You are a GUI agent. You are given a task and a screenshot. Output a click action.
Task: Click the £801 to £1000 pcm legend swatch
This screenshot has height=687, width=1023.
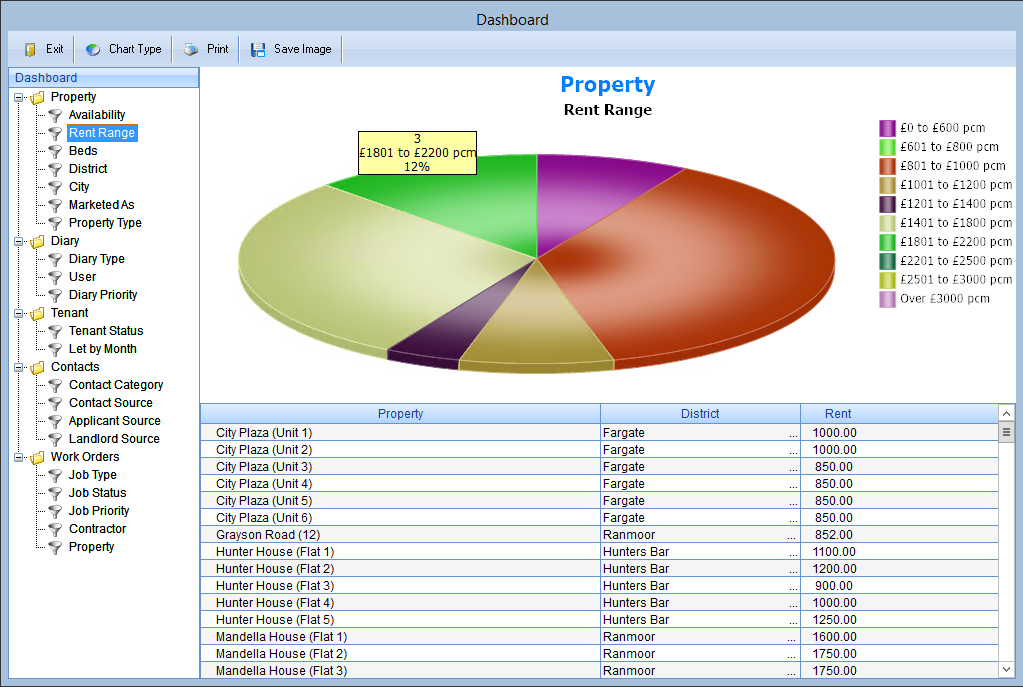tap(887, 166)
